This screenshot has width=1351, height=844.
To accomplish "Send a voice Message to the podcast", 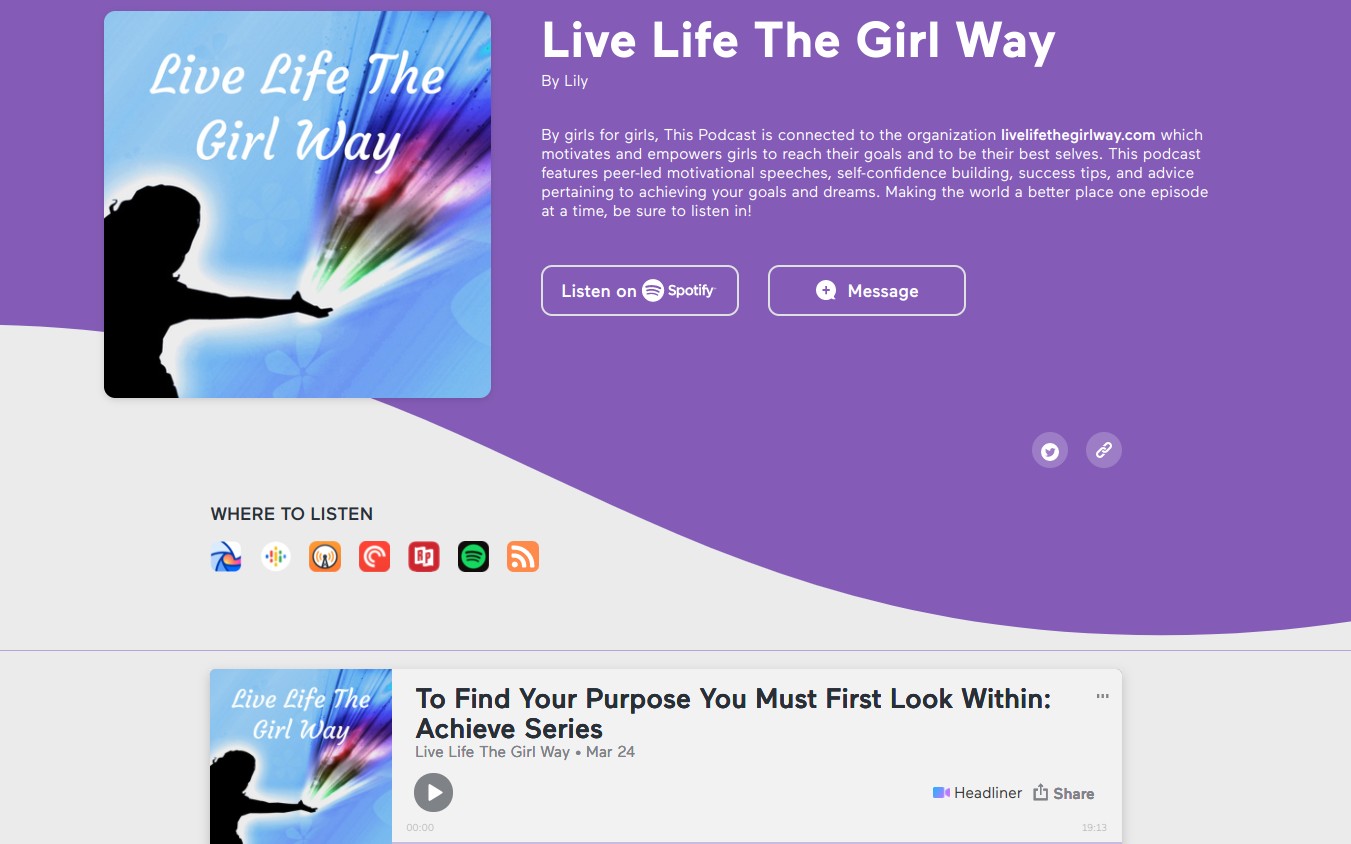I will point(867,291).
